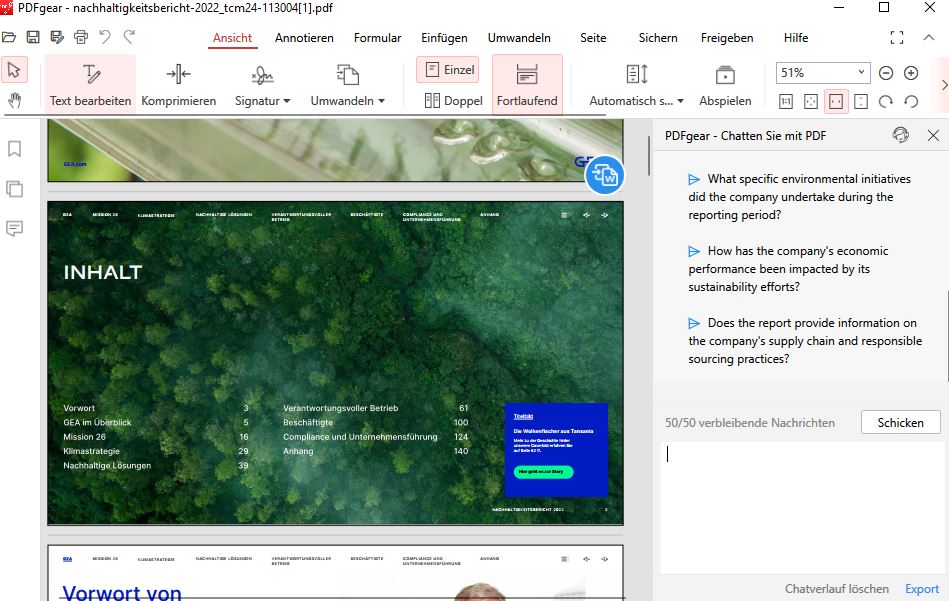
Task: Click the Anhang contents entry
Action: [298, 451]
